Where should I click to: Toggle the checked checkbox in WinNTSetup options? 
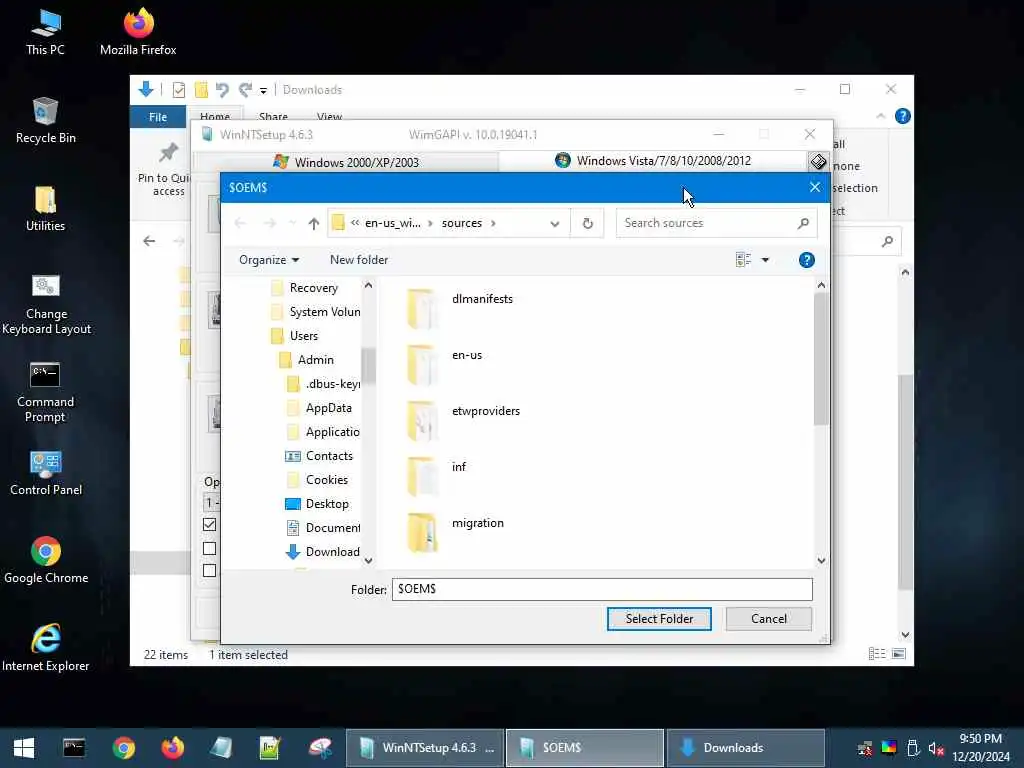click(x=210, y=524)
